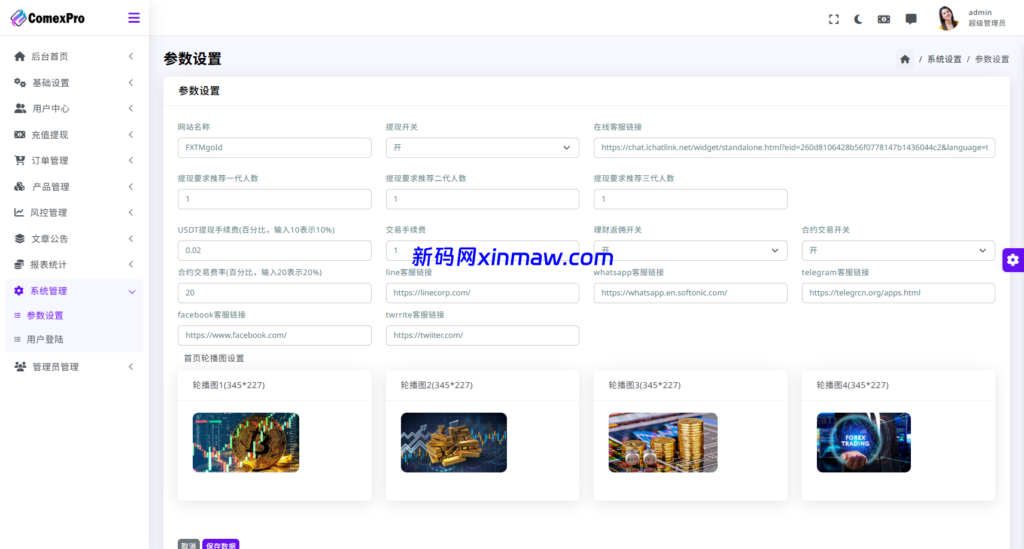The width and height of the screenshot is (1024, 549).
Task: Click list icon beside 参数设置 submenu
Action: pyautogui.click(x=17, y=315)
